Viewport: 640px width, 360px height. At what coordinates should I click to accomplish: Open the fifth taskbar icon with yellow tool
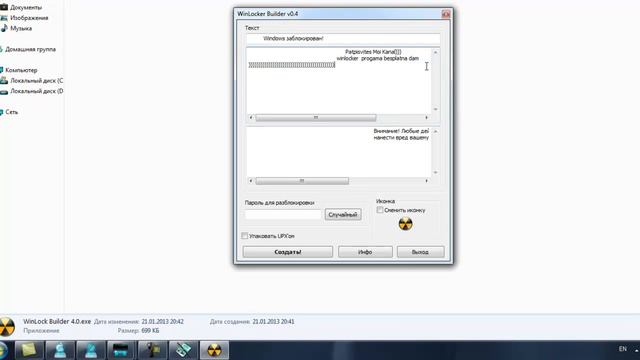152,350
